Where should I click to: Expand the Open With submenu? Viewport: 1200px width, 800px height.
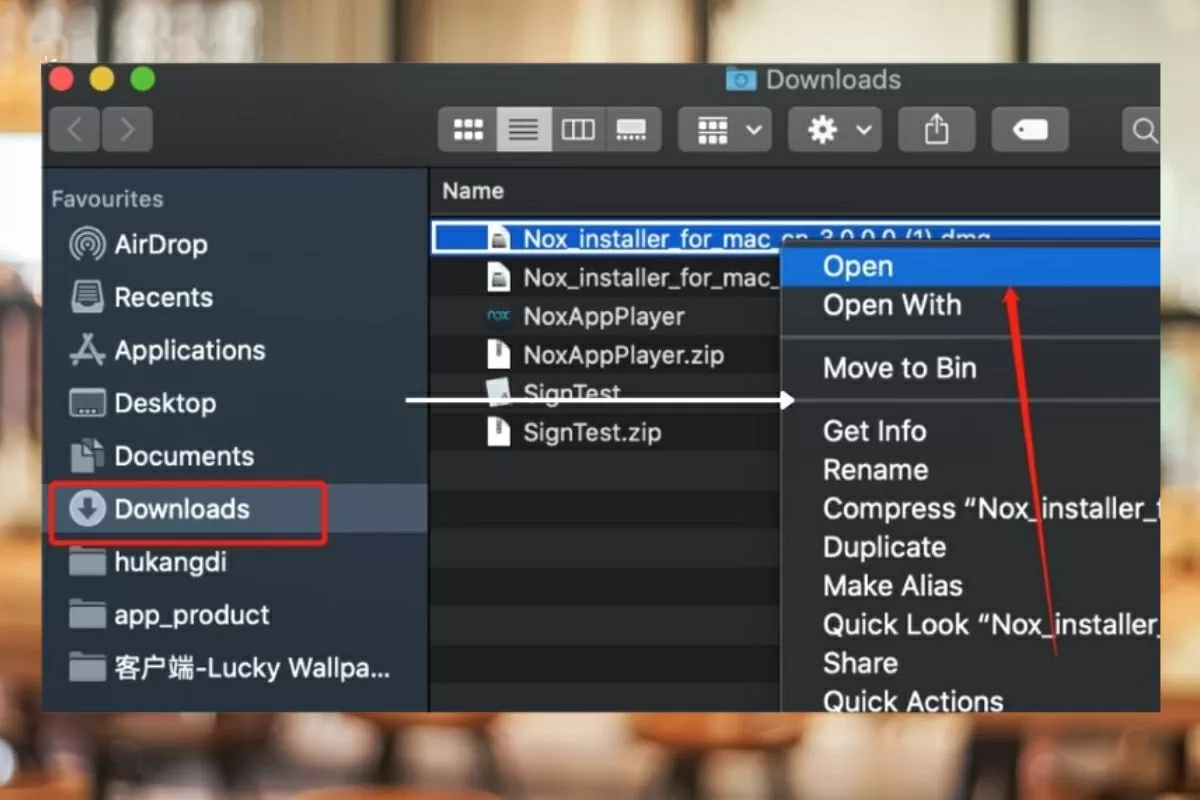coord(892,305)
